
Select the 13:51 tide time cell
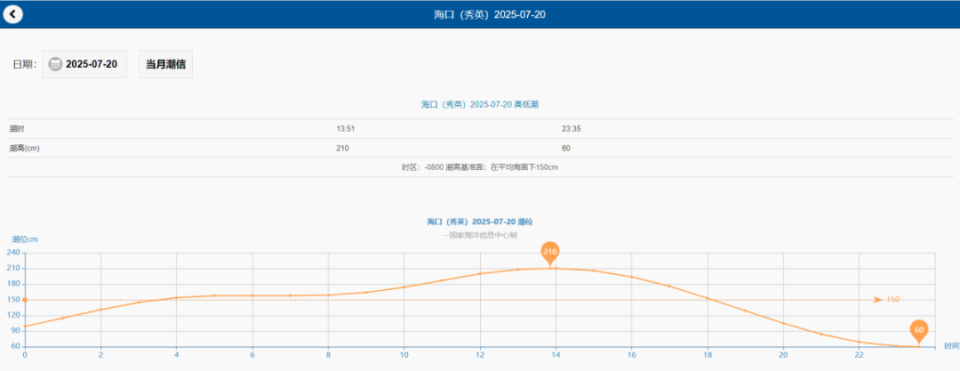coord(345,129)
